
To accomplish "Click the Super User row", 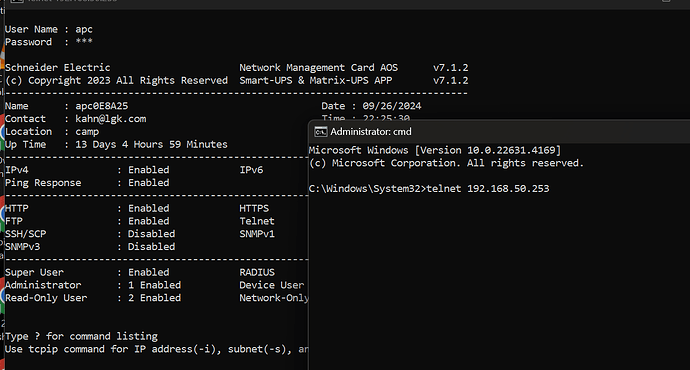I will pyautogui.click(x=87, y=272).
